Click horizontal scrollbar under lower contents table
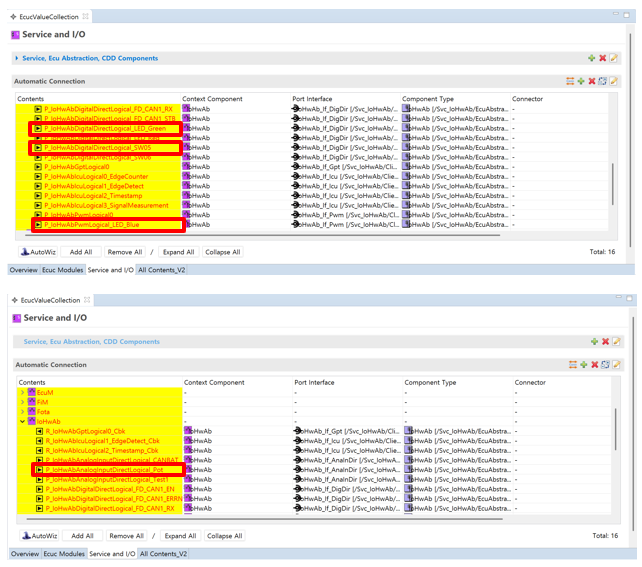The height and width of the screenshot is (567, 642). pos(265,519)
